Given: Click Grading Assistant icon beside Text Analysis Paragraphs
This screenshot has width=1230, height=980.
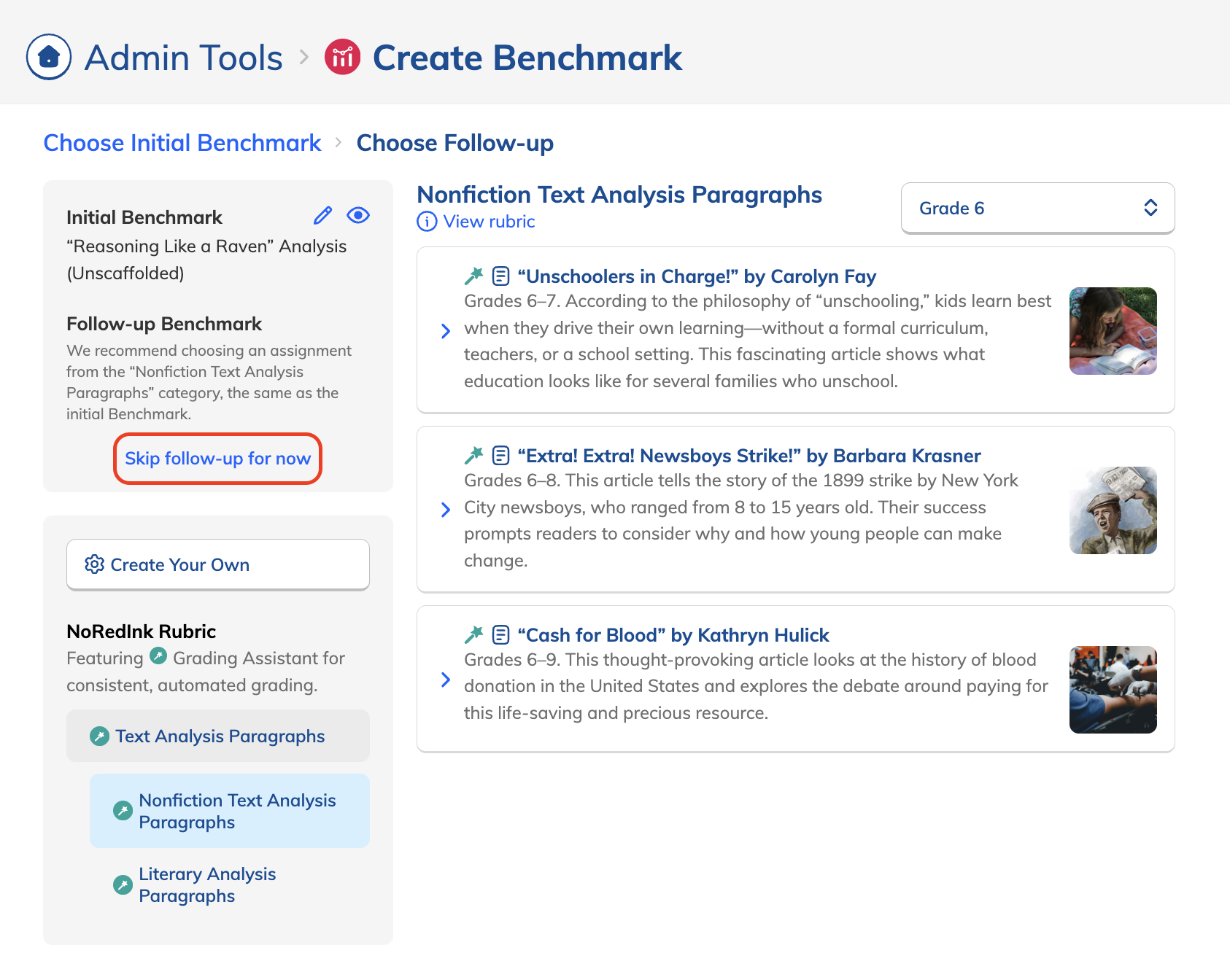Looking at the screenshot, I should (99, 736).
